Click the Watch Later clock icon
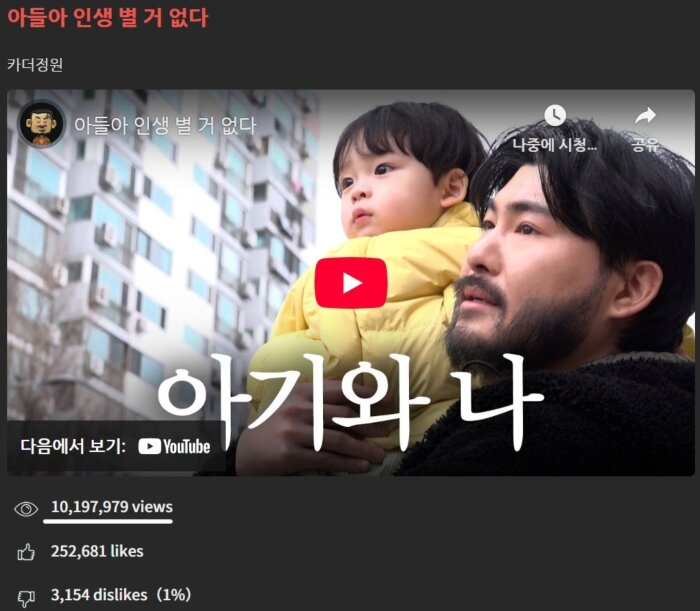The image size is (700, 611). coord(555,116)
